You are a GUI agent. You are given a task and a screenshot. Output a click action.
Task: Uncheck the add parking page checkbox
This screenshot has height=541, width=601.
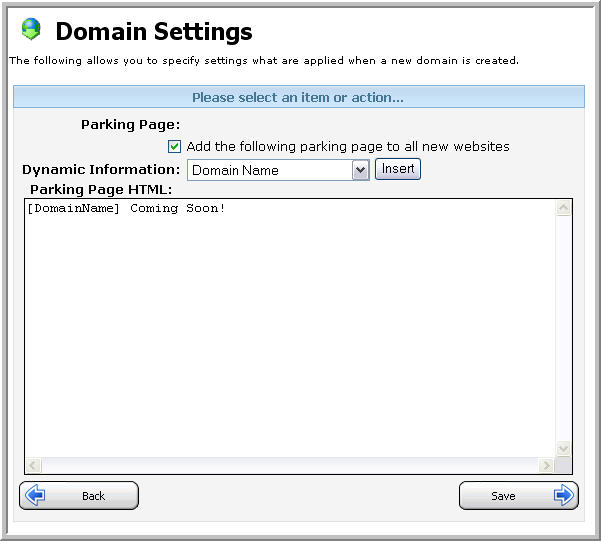click(x=174, y=146)
